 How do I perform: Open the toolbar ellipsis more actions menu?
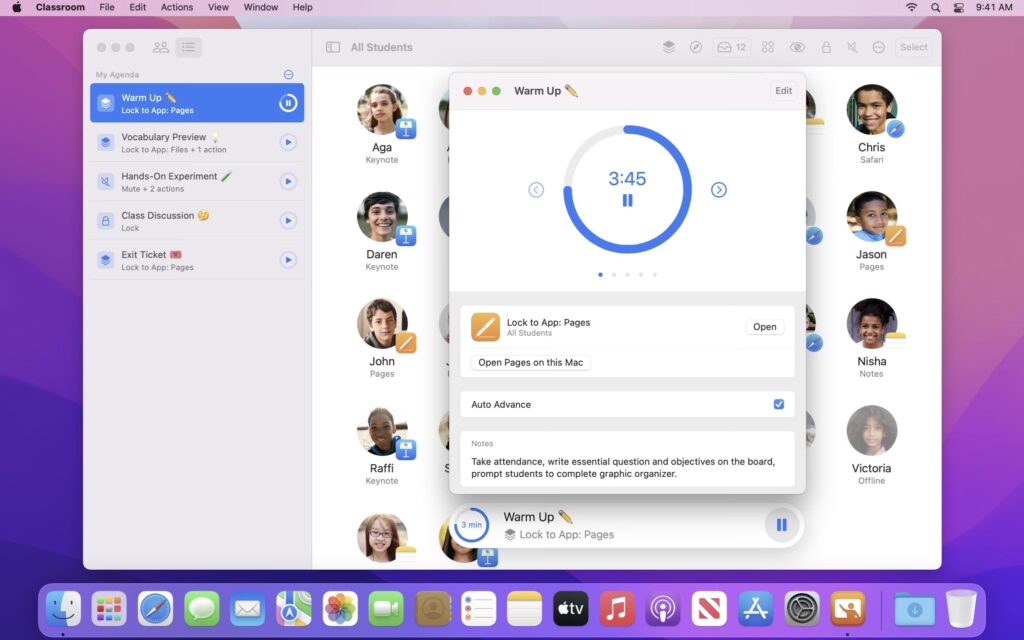click(x=879, y=47)
